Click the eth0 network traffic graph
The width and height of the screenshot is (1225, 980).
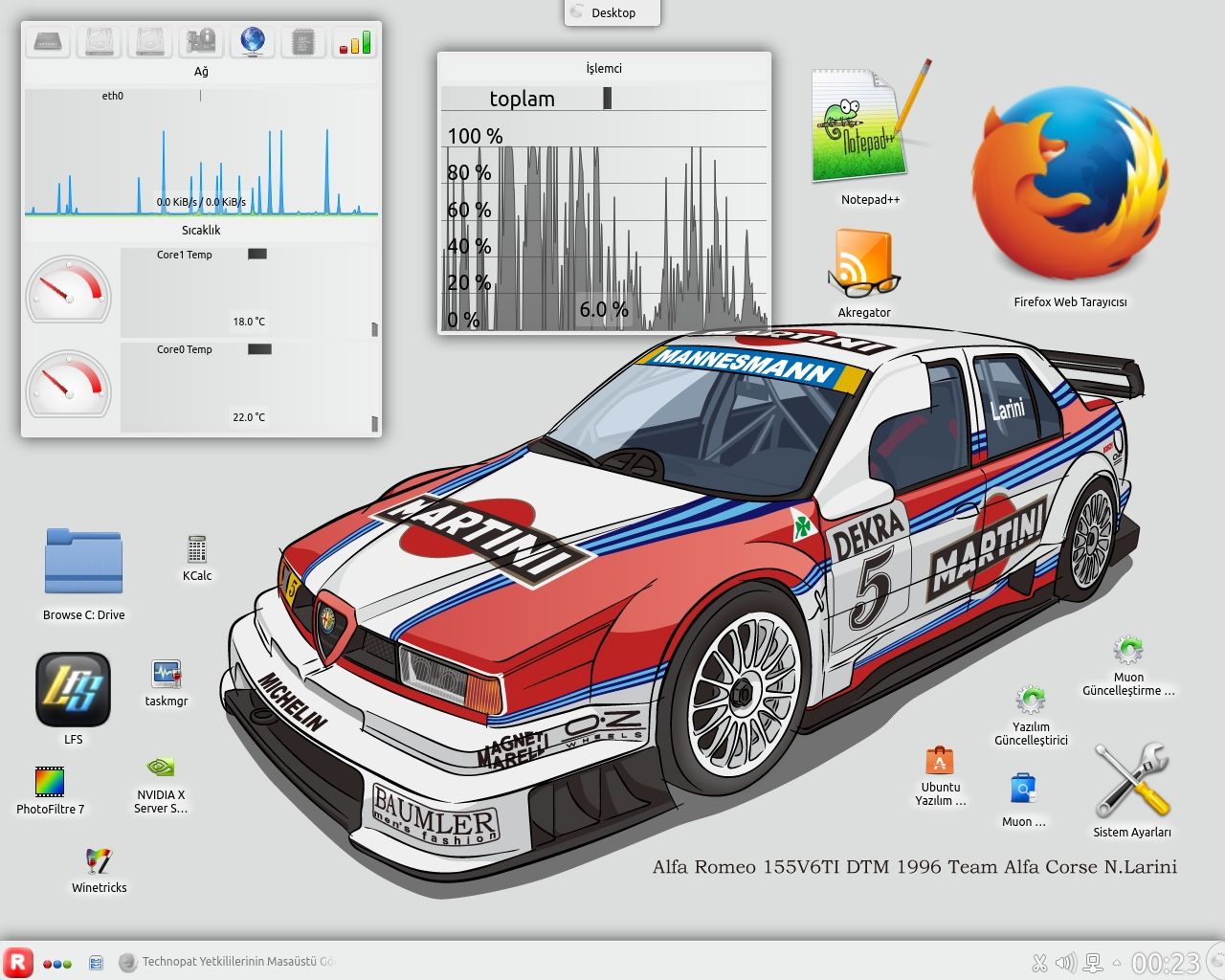(x=201, y=152)
